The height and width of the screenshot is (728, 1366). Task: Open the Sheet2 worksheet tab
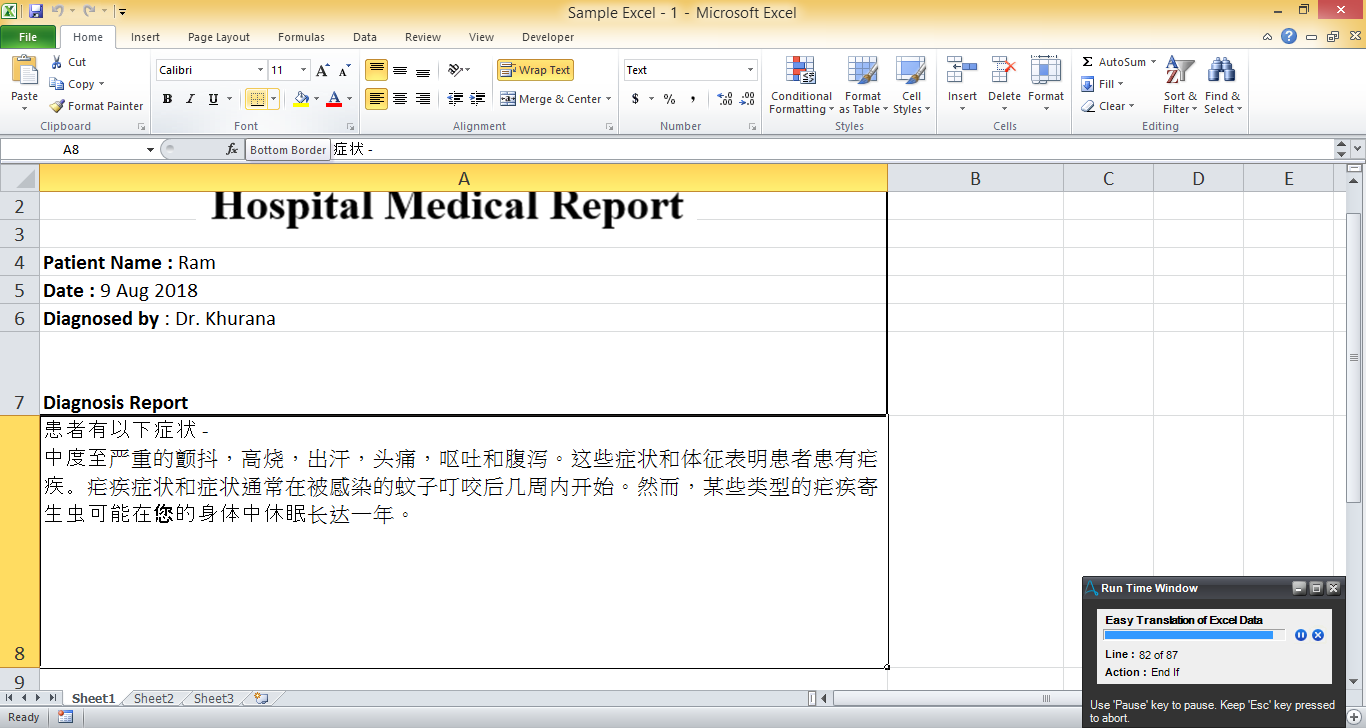pos(154,699)
